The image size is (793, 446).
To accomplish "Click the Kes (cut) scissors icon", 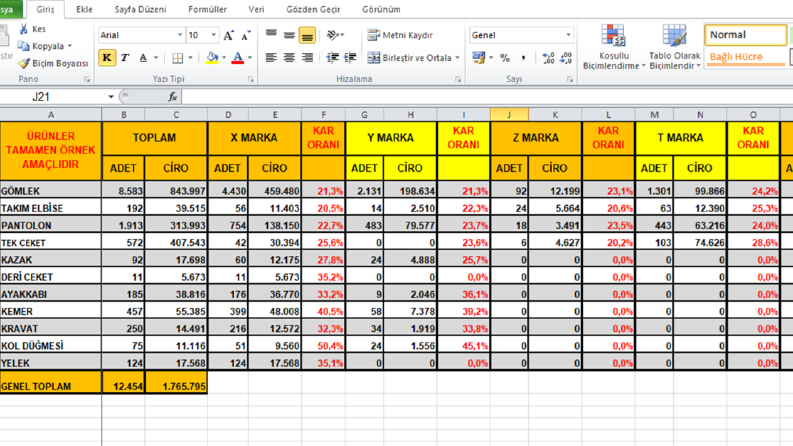I will point(23,29).
